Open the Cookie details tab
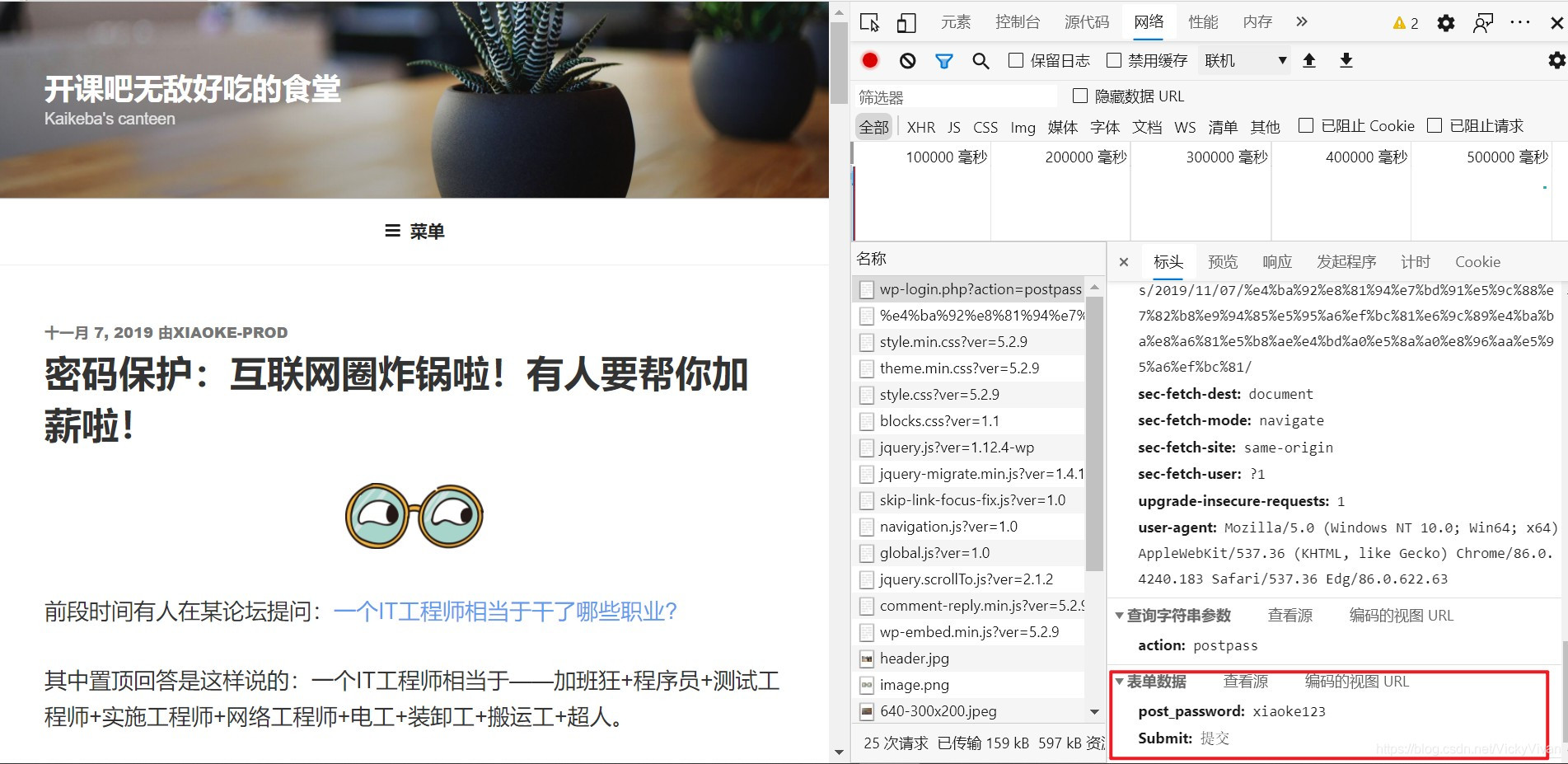Image resolution: width=1568 pixels, height=764 pixels. point(1477,262)
